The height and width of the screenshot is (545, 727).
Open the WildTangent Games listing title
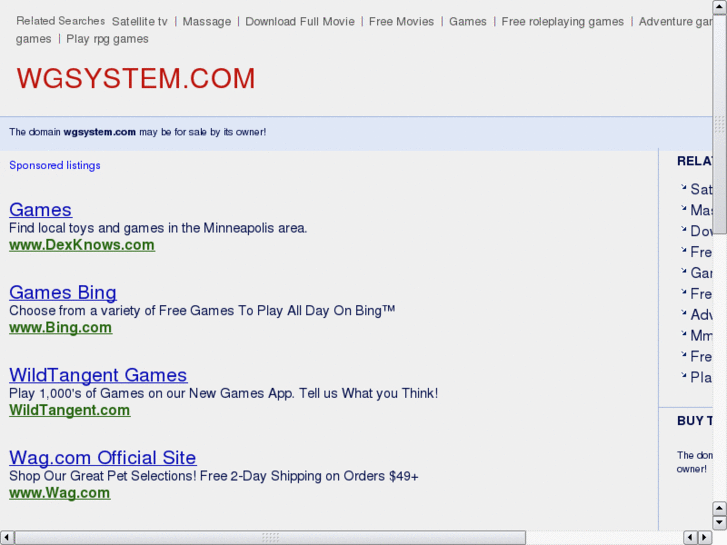(98, 375)
